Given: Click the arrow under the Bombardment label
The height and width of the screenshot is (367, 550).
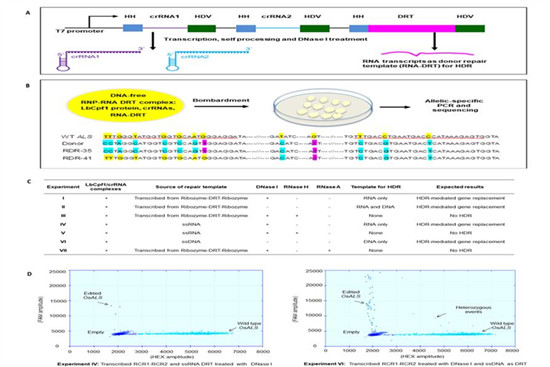Looking at the screenshot, I should 221,107.
